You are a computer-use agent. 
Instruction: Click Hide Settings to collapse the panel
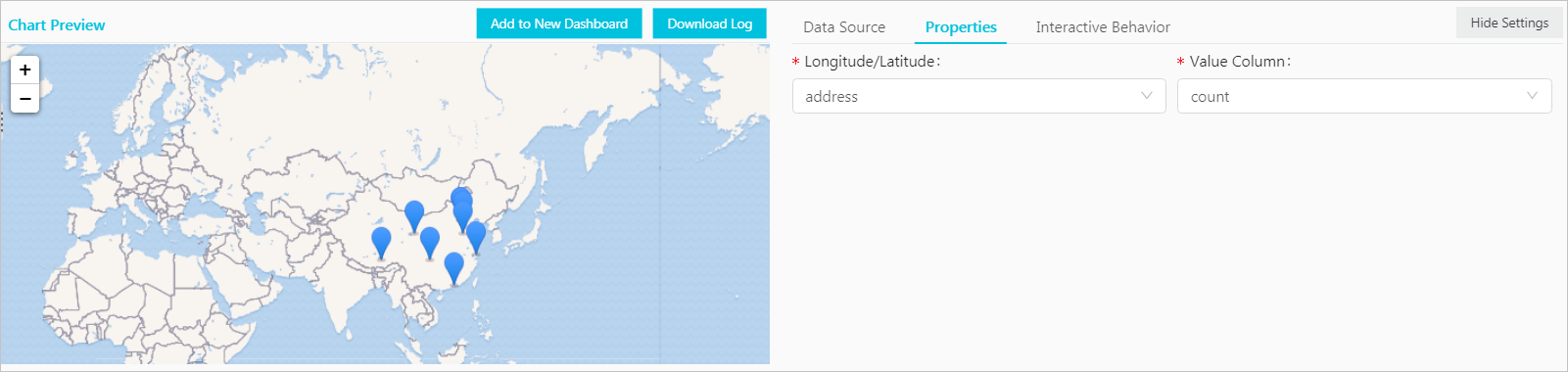point(1509,23)
